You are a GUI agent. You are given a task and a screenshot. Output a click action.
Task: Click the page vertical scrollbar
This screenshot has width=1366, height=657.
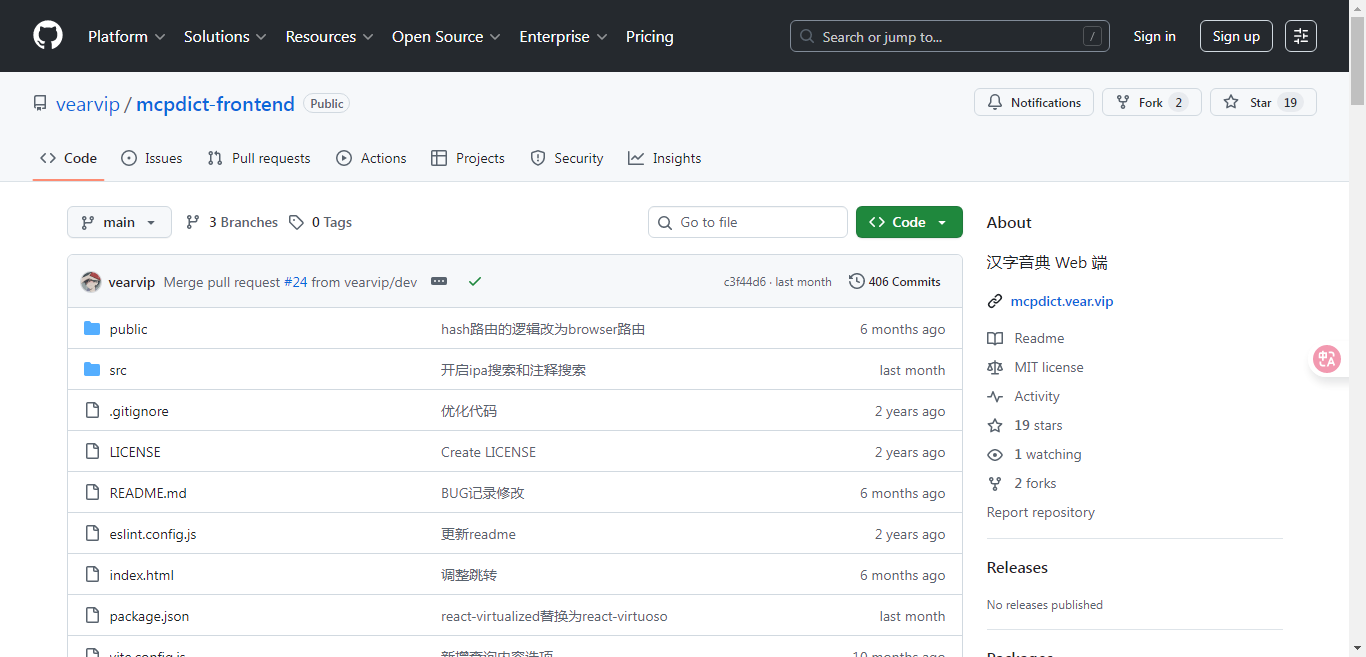[1357, 60]
